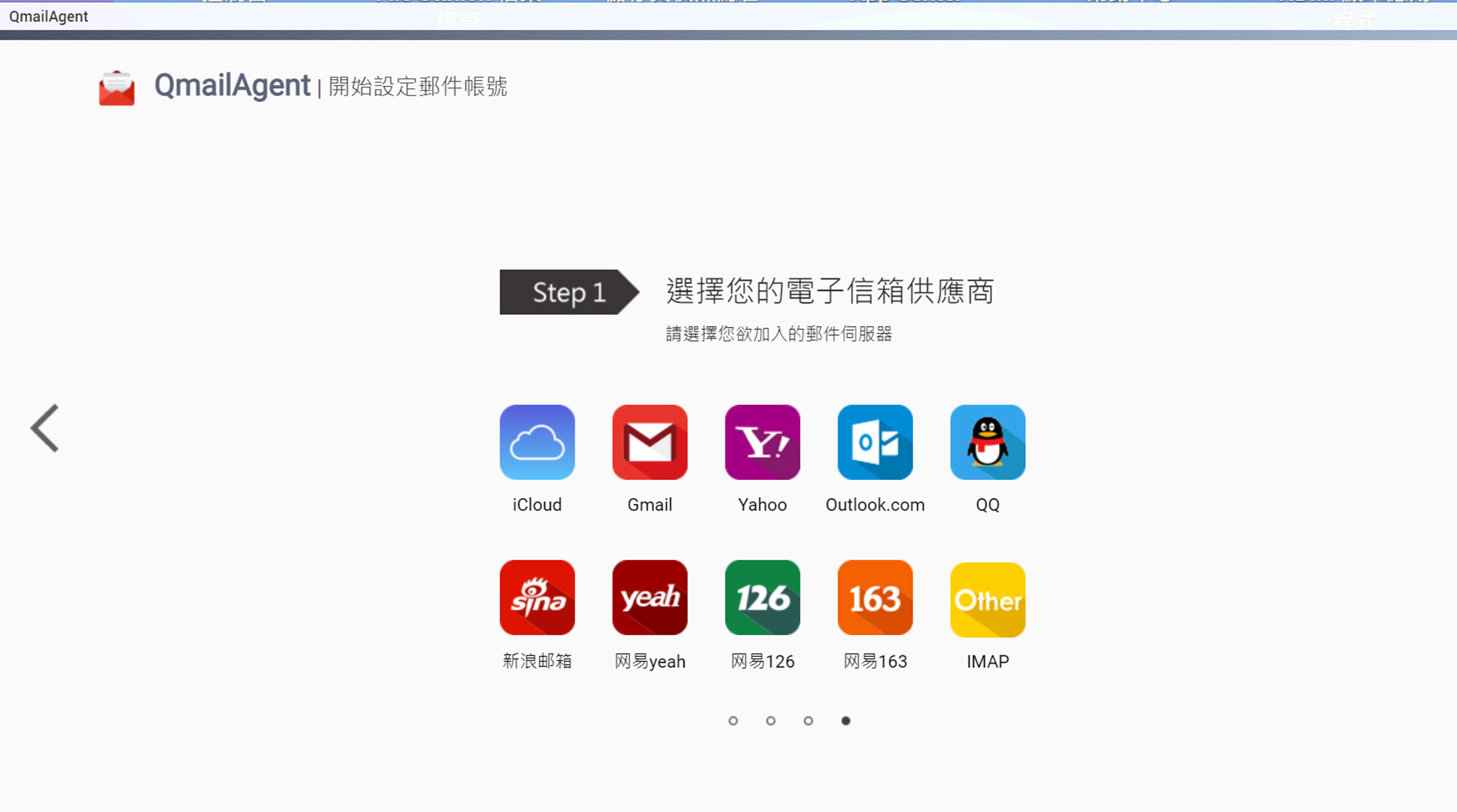Choose the QQ penguin icon
1457x812 pixels.
[x=988, y=442]
